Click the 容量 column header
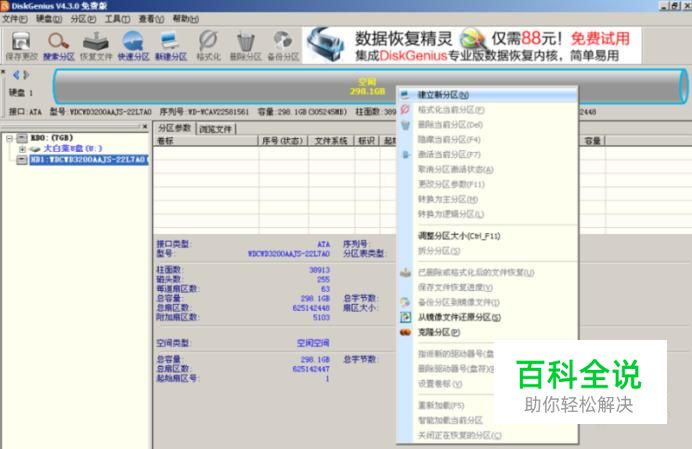 [x=592, y=141]
